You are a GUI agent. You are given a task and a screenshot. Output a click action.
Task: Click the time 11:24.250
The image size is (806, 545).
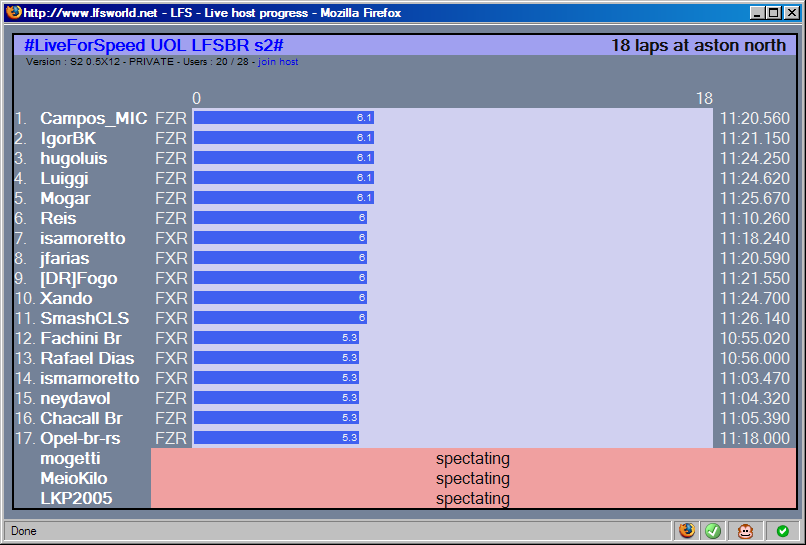[x=754, y=158]
